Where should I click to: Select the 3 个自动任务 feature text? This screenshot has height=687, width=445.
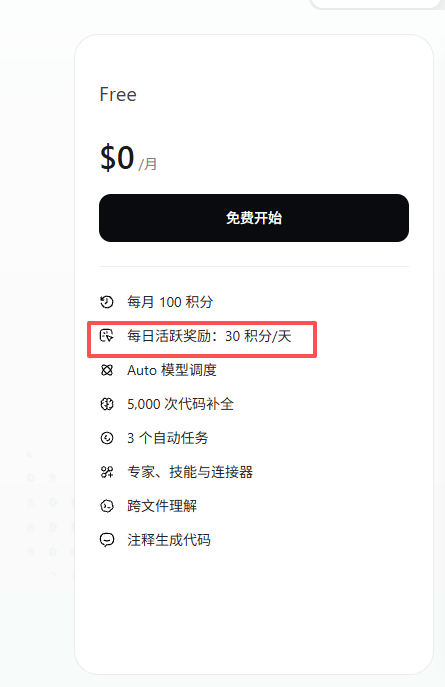click(167, 438)
